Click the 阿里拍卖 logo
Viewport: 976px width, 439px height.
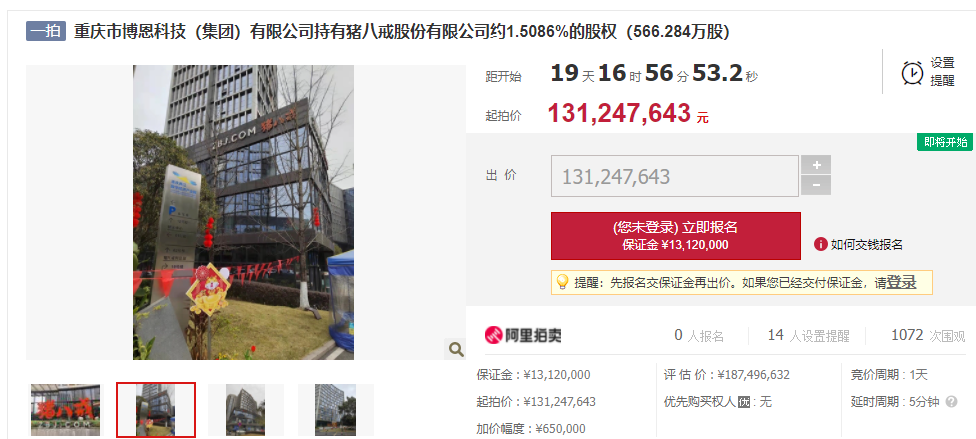click(523, 335)
